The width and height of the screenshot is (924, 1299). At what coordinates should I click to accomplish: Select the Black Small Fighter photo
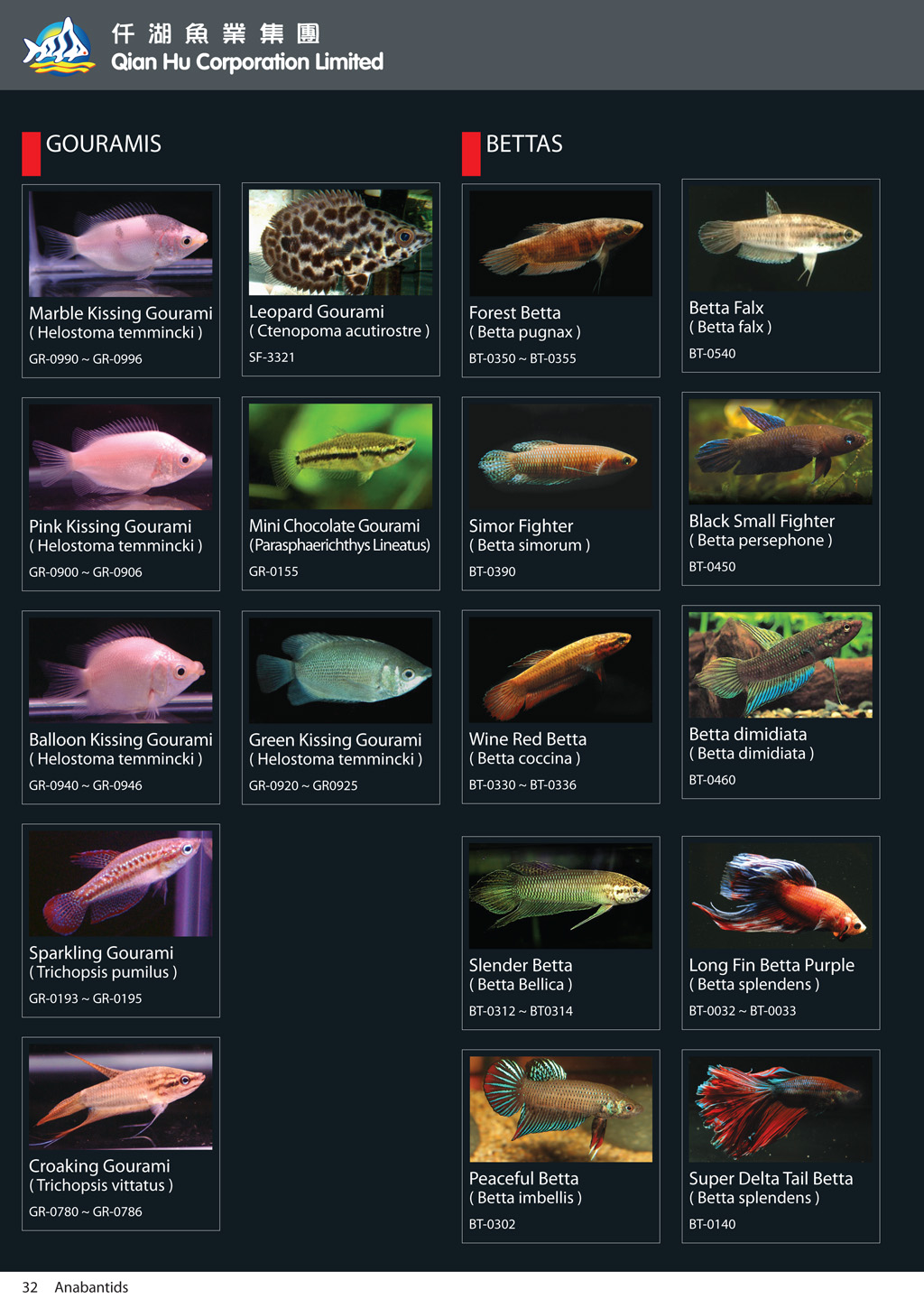click(781, 451)
